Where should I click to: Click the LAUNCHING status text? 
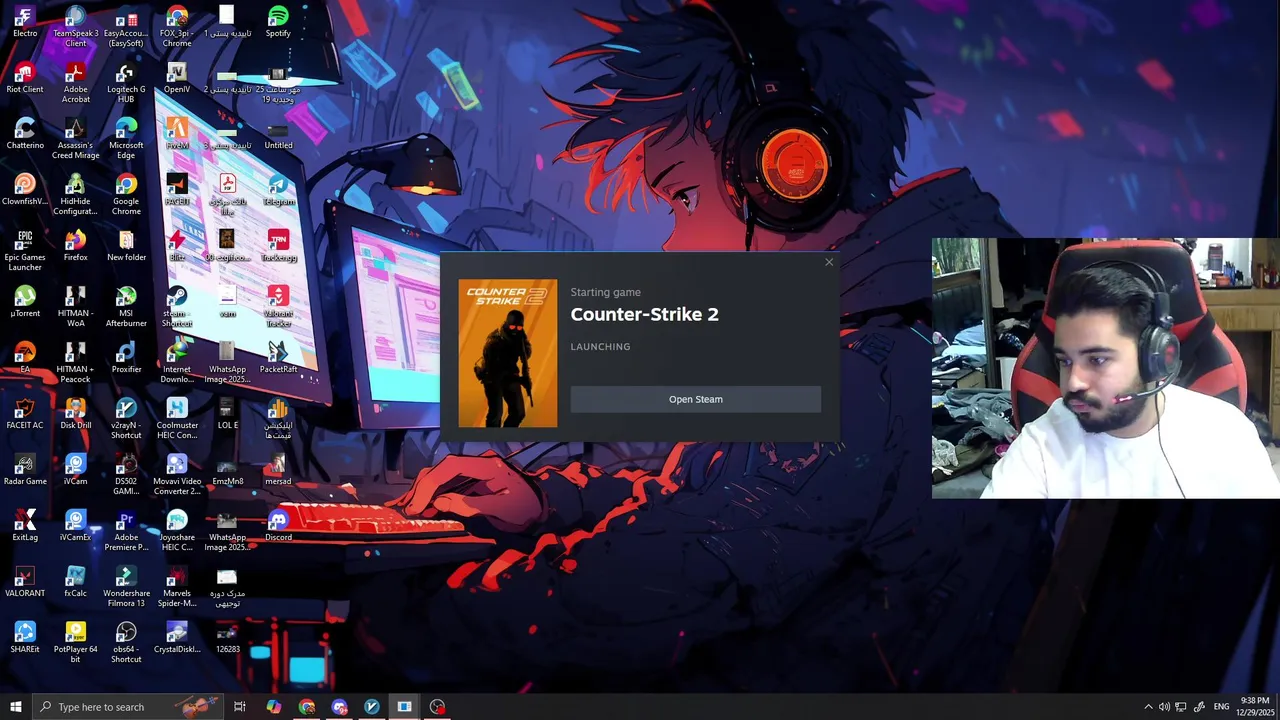point(600,347)
